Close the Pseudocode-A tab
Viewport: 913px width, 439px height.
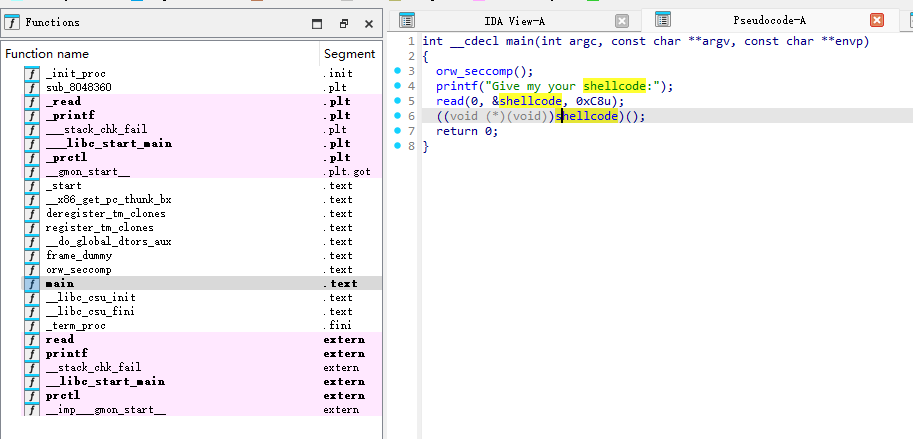point(877,20)
